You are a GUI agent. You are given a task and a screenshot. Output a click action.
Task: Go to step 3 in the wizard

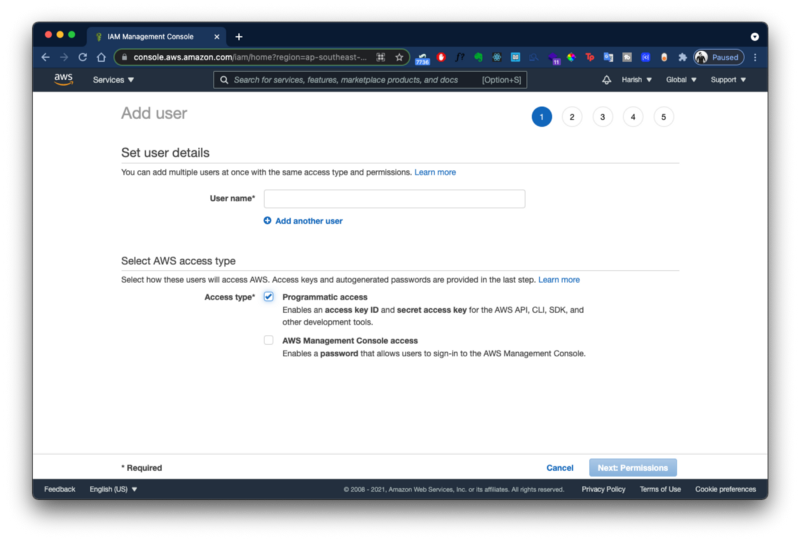point(603,117)
